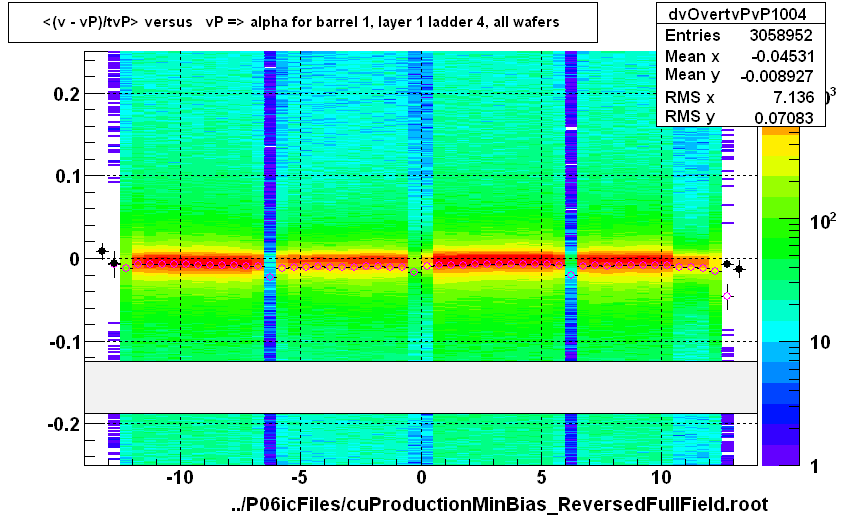Image resolution: width=842 pixels, height=517 pixels.
Task: Click the file path label cuProductionMinBias_ReversedFullField.root
Action: (x=499, y=504)
